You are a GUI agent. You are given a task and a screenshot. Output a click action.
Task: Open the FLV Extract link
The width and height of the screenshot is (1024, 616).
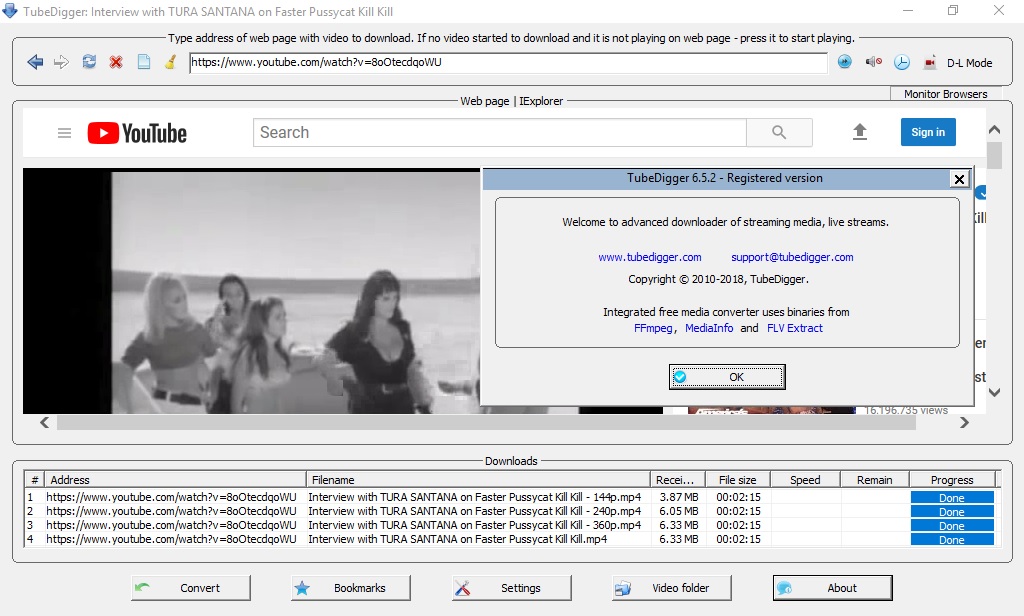795,329
